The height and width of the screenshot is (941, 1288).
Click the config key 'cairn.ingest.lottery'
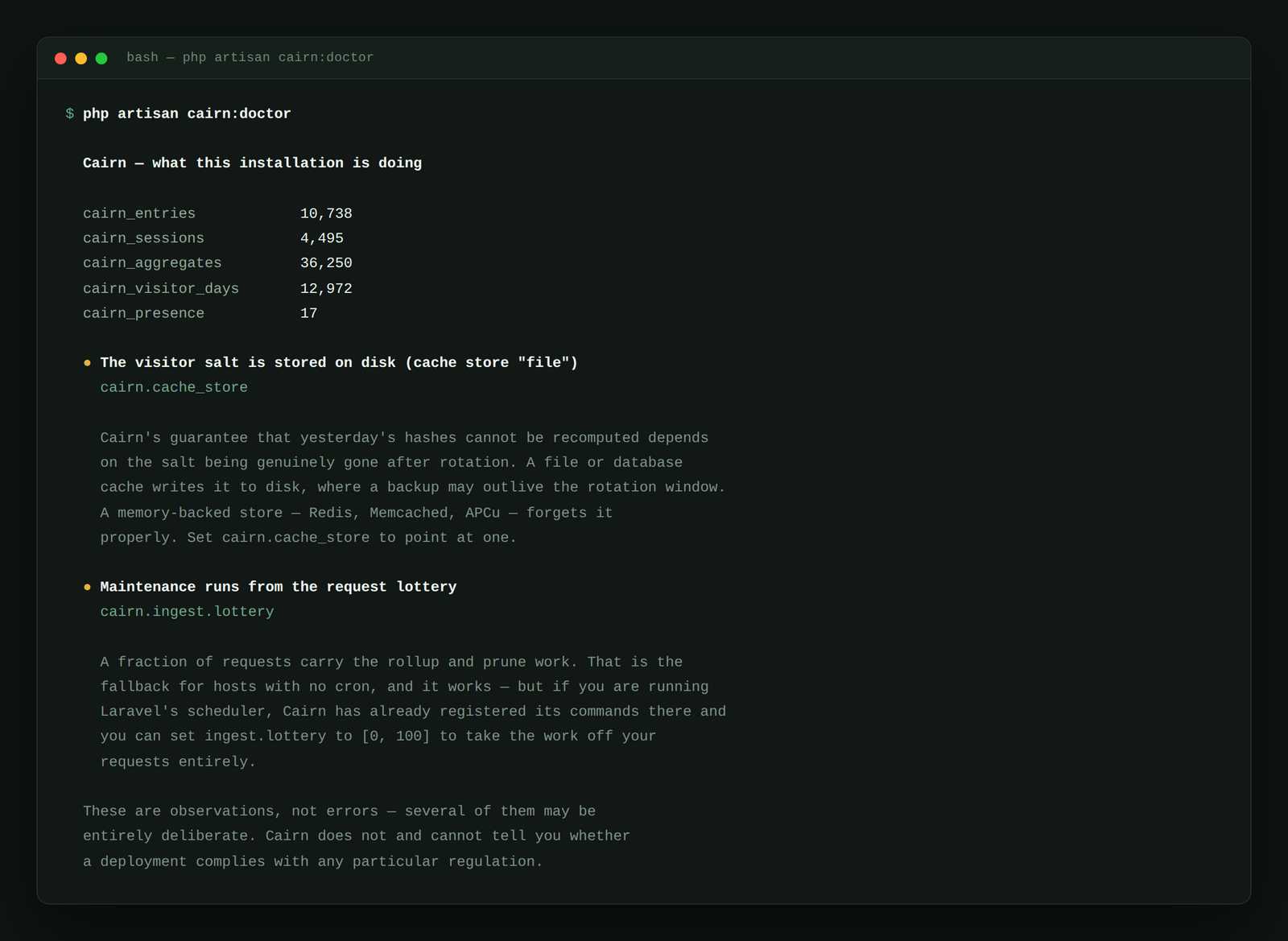(x=187, y=611)
